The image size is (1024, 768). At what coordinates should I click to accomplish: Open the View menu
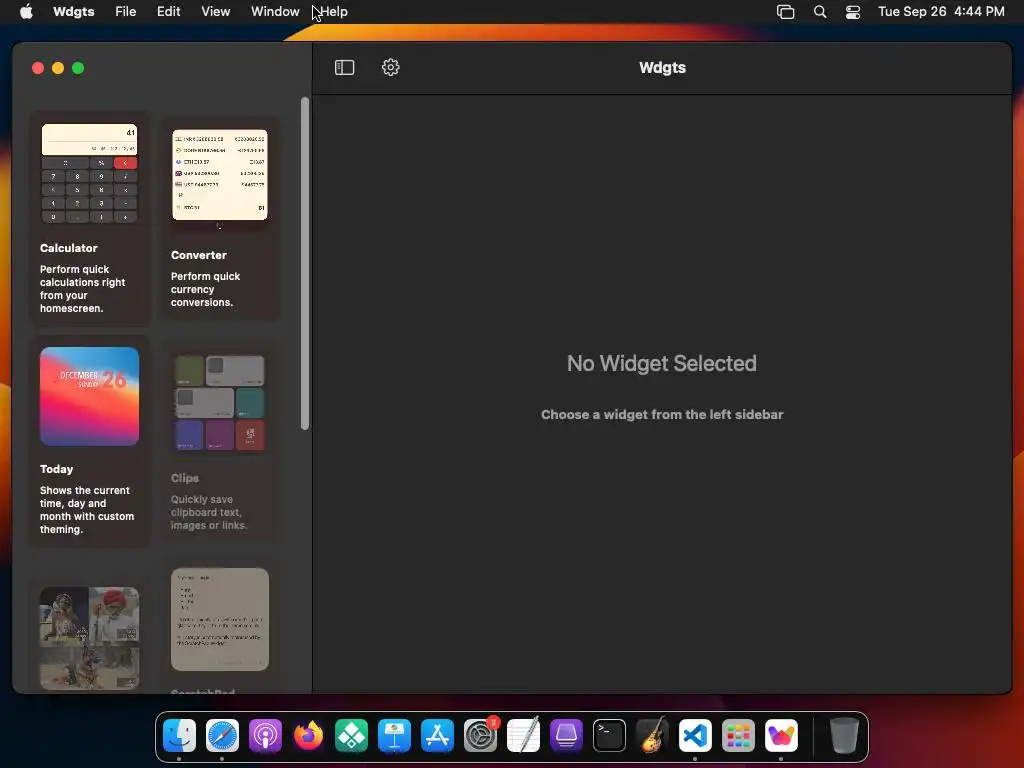(216, 11)
